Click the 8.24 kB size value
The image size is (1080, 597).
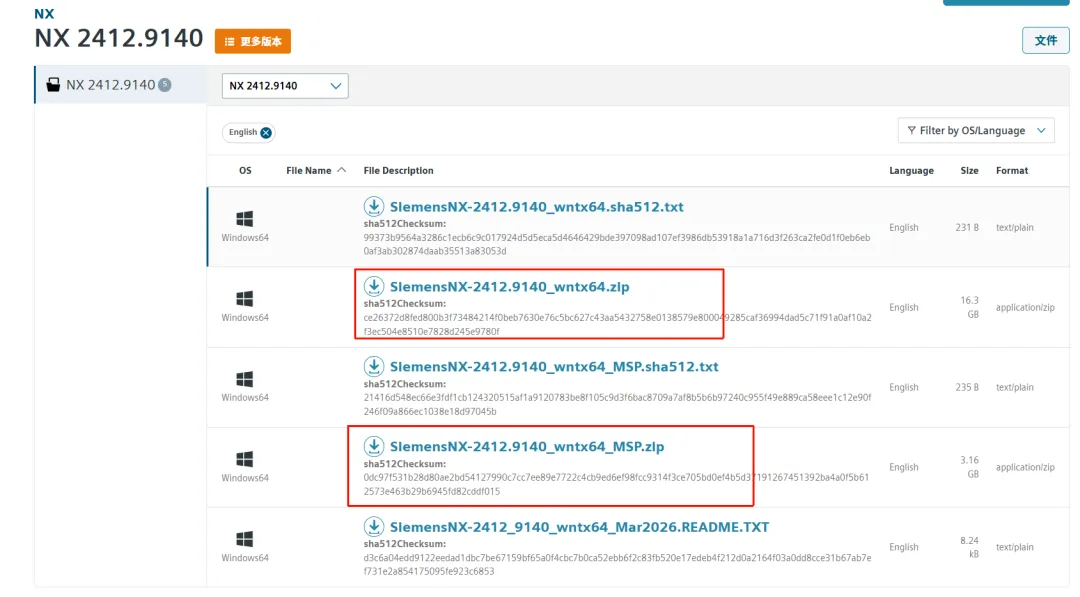[969, 547]
